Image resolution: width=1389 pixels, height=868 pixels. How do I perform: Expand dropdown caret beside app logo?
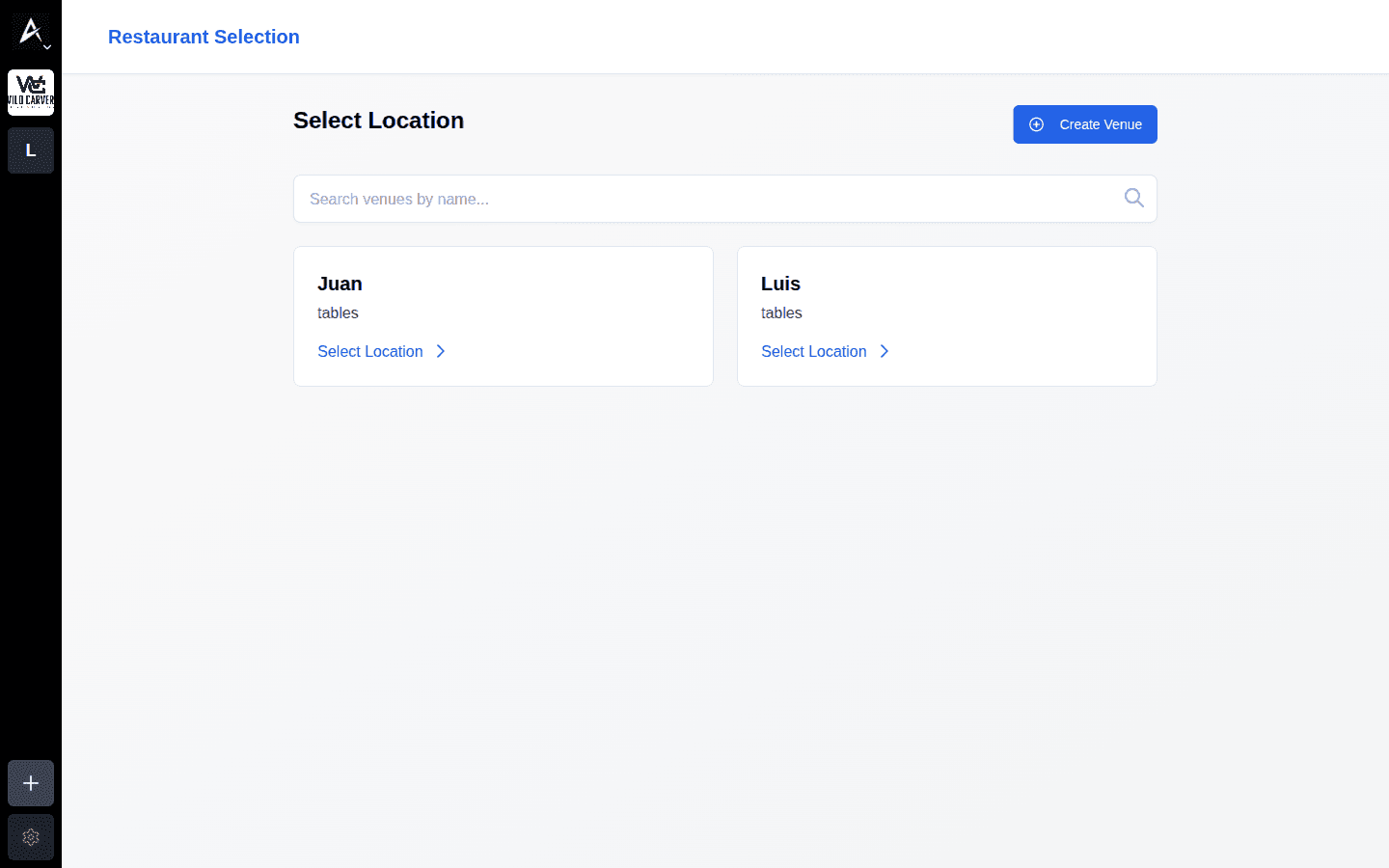pyautogui.click(x=46, y=46)
